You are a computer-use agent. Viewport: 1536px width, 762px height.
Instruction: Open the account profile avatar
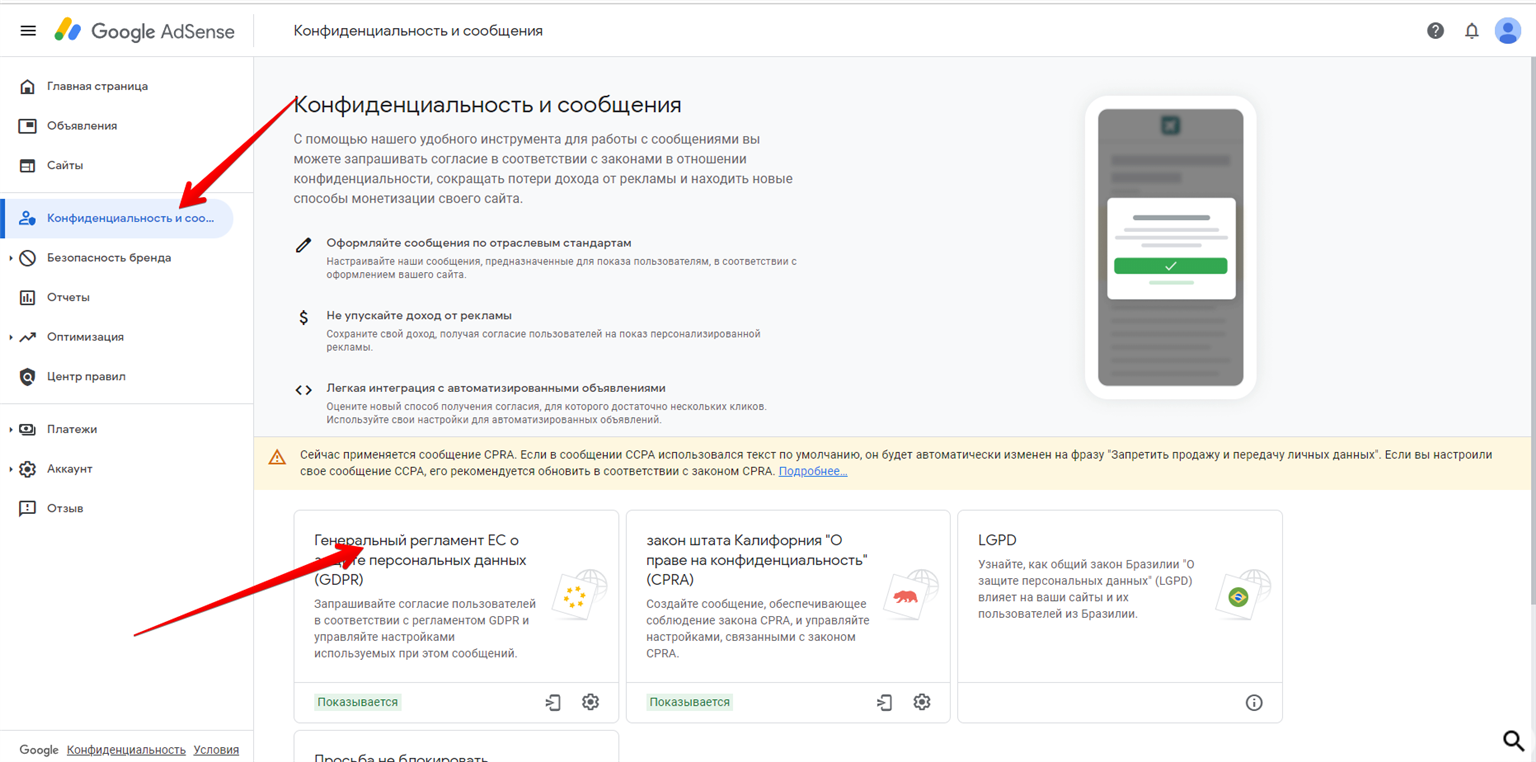1507,31
